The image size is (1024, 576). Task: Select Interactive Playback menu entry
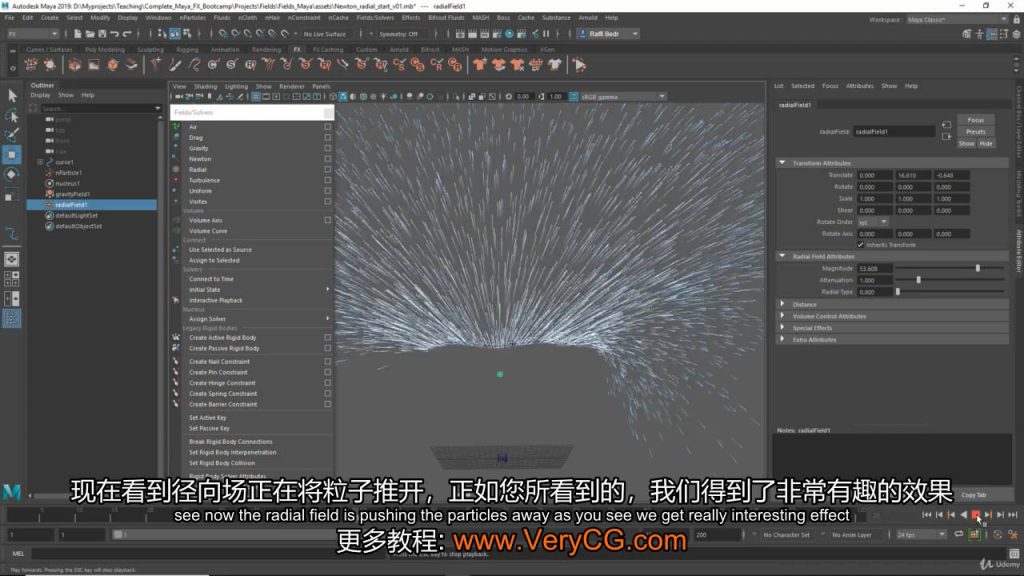[x=216, y=300]
